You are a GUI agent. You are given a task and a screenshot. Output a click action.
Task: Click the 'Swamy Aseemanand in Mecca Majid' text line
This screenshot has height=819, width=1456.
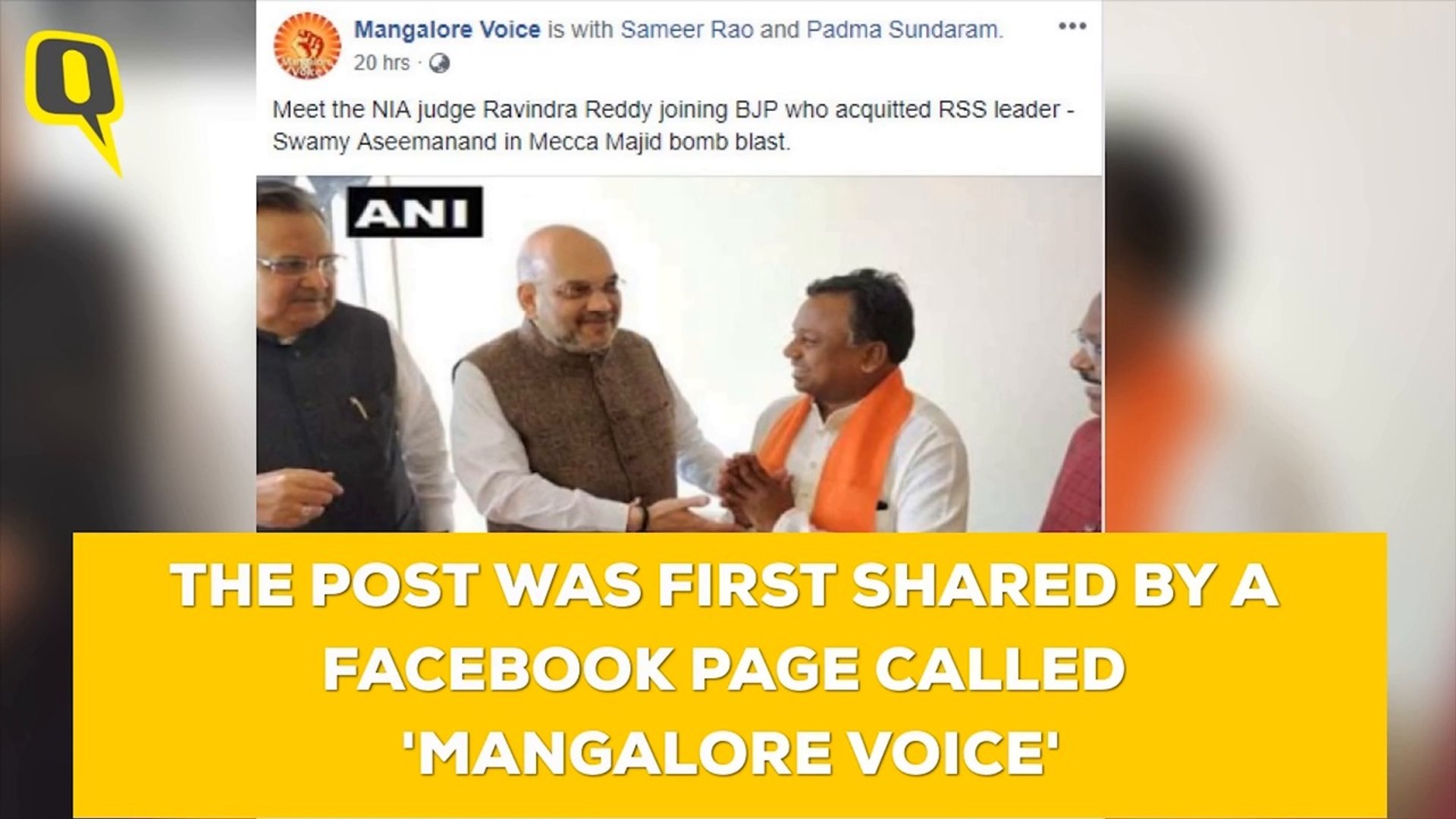coord(531,143)
